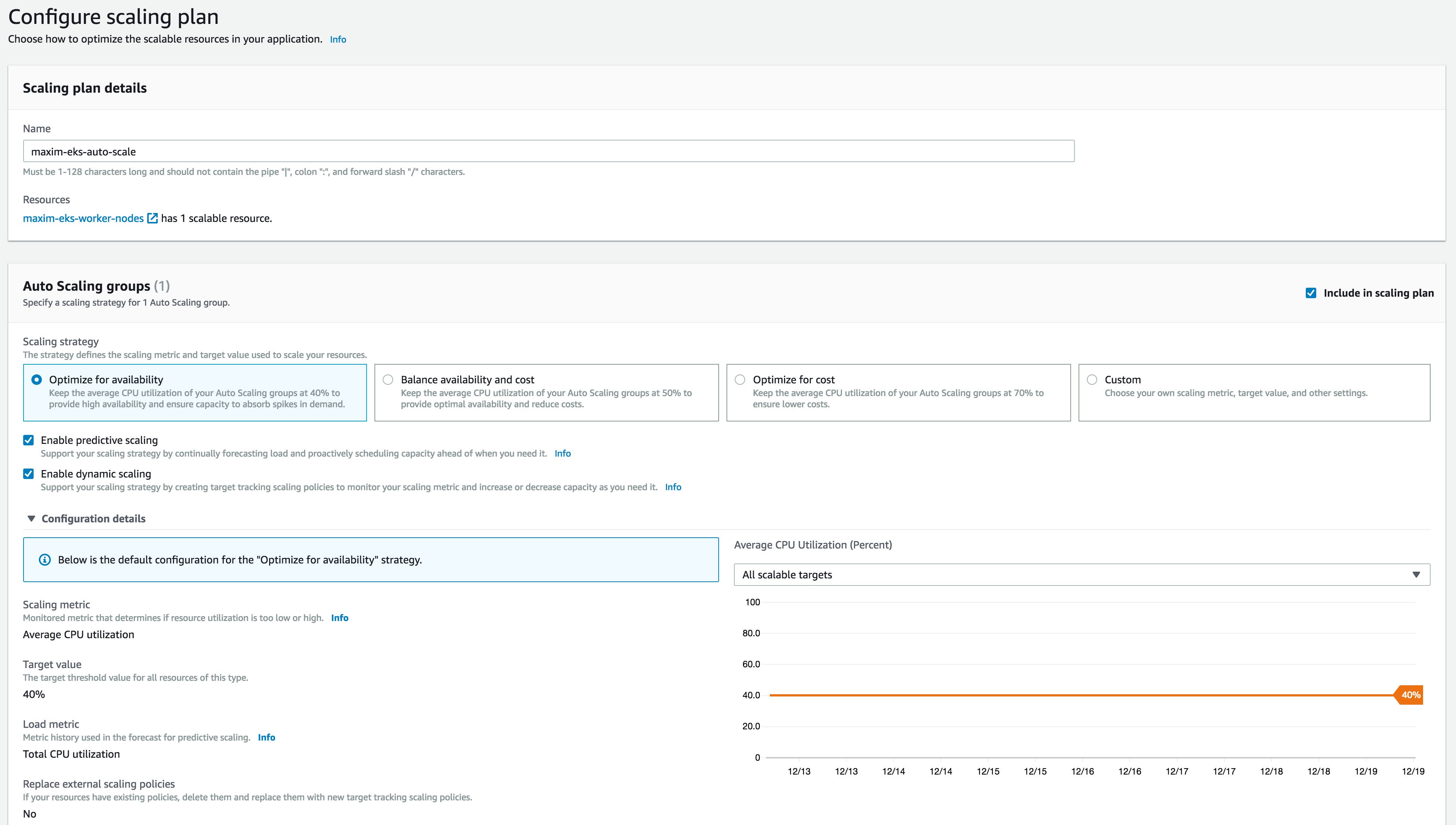
Task: Choose the Balance availability and cost strategy
Action: point(388,380)
